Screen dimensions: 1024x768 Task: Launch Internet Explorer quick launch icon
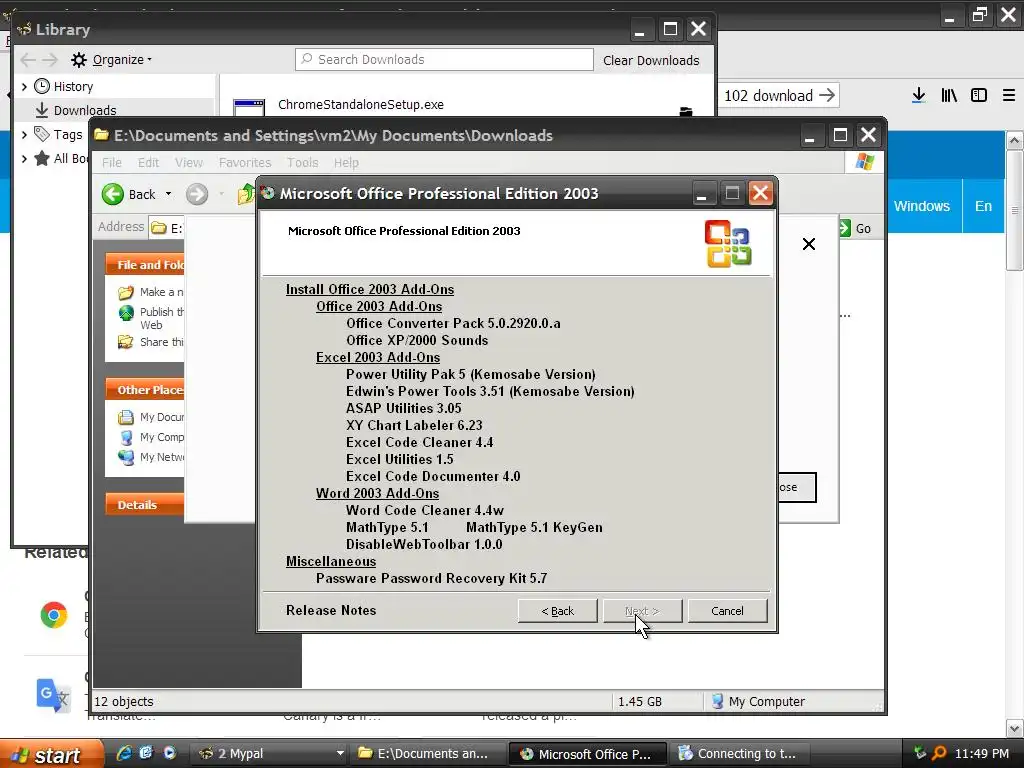(x=123, y=753)
